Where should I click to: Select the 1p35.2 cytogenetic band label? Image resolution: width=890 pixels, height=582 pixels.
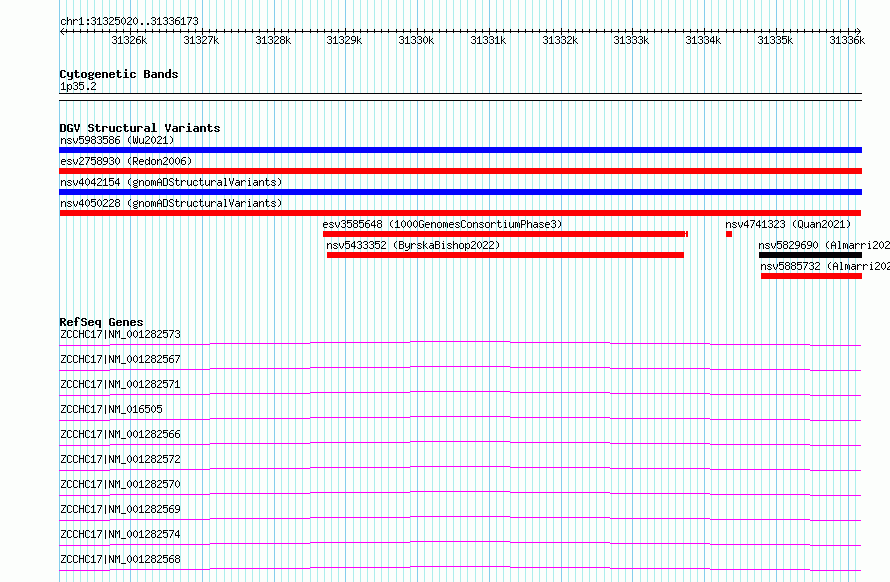pos(78,86)
